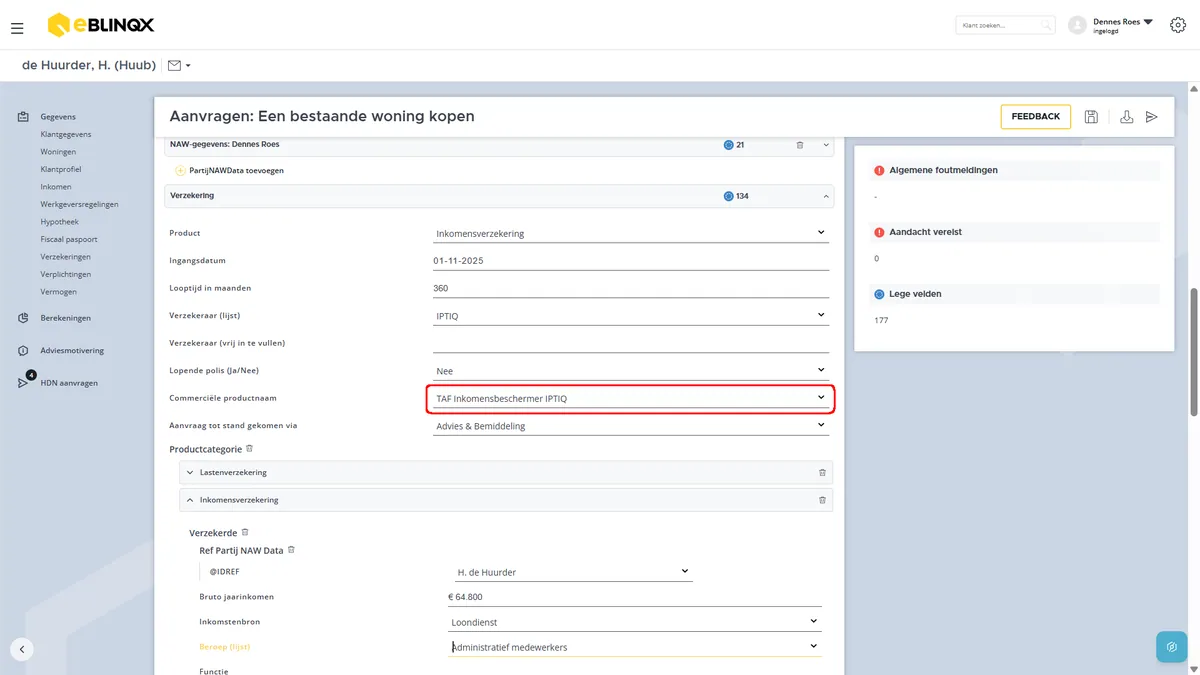
Task: Click the Ingangsdatum date field
Action: pos(630,261)
